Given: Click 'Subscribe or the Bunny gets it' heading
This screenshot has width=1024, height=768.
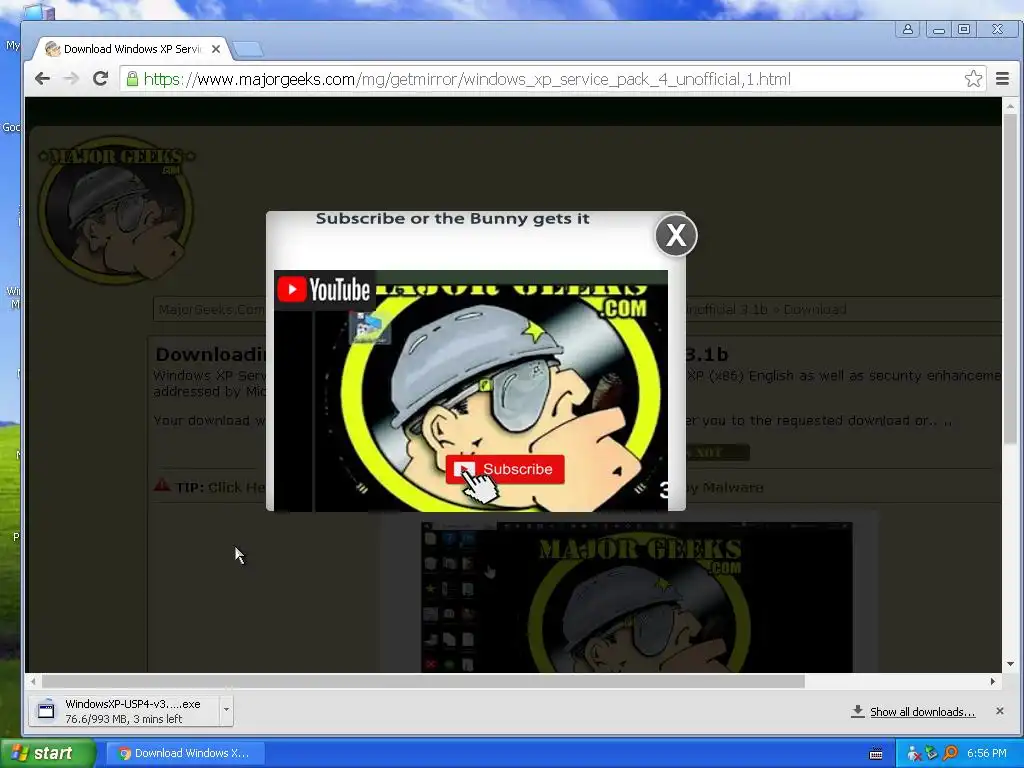Looking at the screenshot, I should (453, 219).
